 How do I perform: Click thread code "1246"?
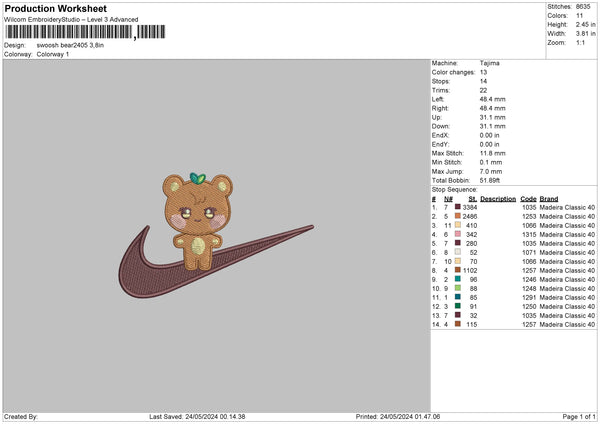point(529,279)
